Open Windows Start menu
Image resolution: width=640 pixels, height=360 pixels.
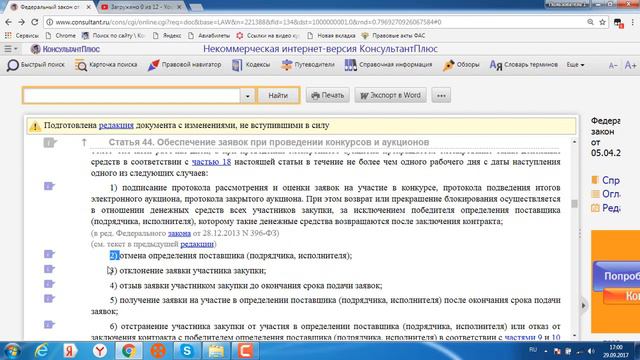pos(12,351)
